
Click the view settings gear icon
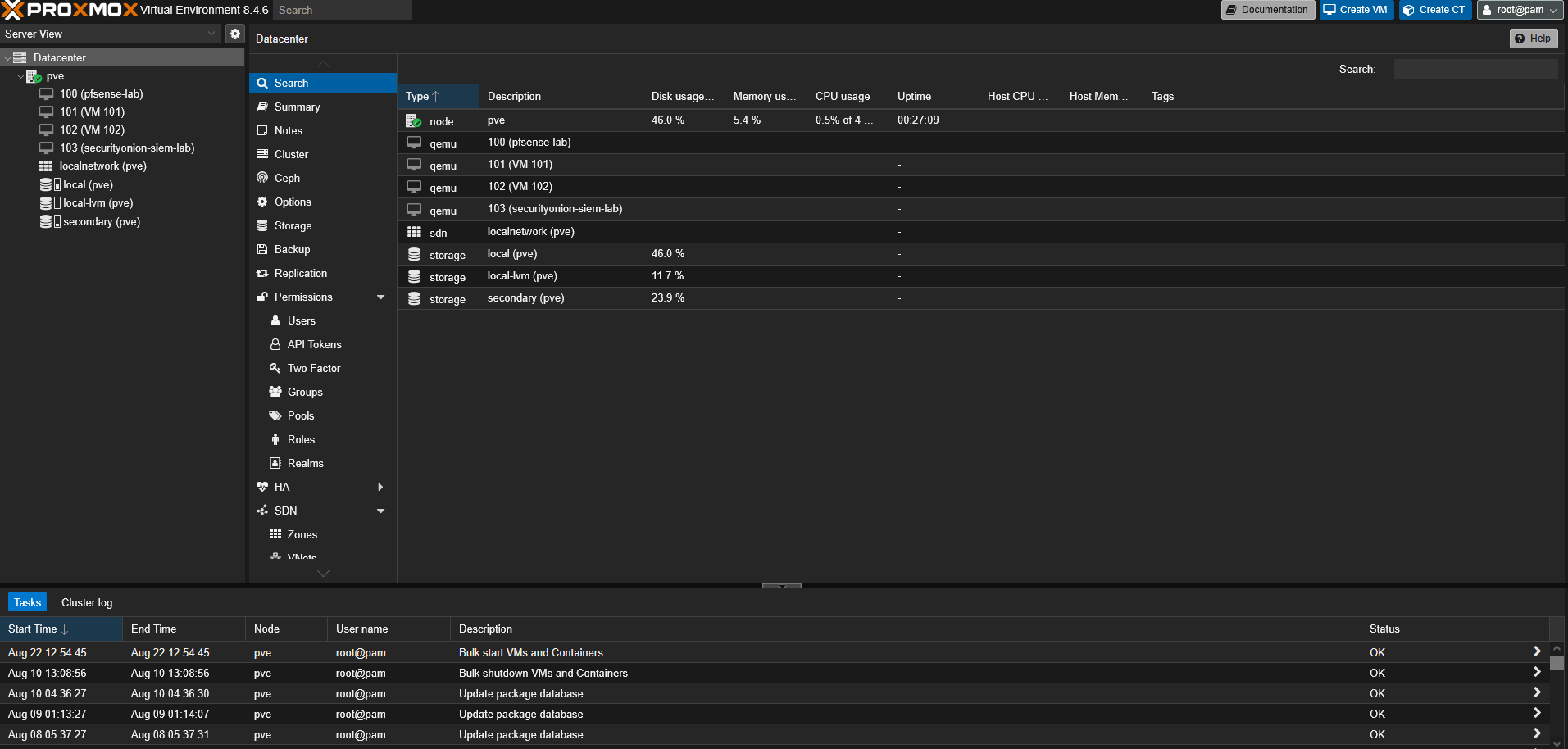tap(235, 34)
